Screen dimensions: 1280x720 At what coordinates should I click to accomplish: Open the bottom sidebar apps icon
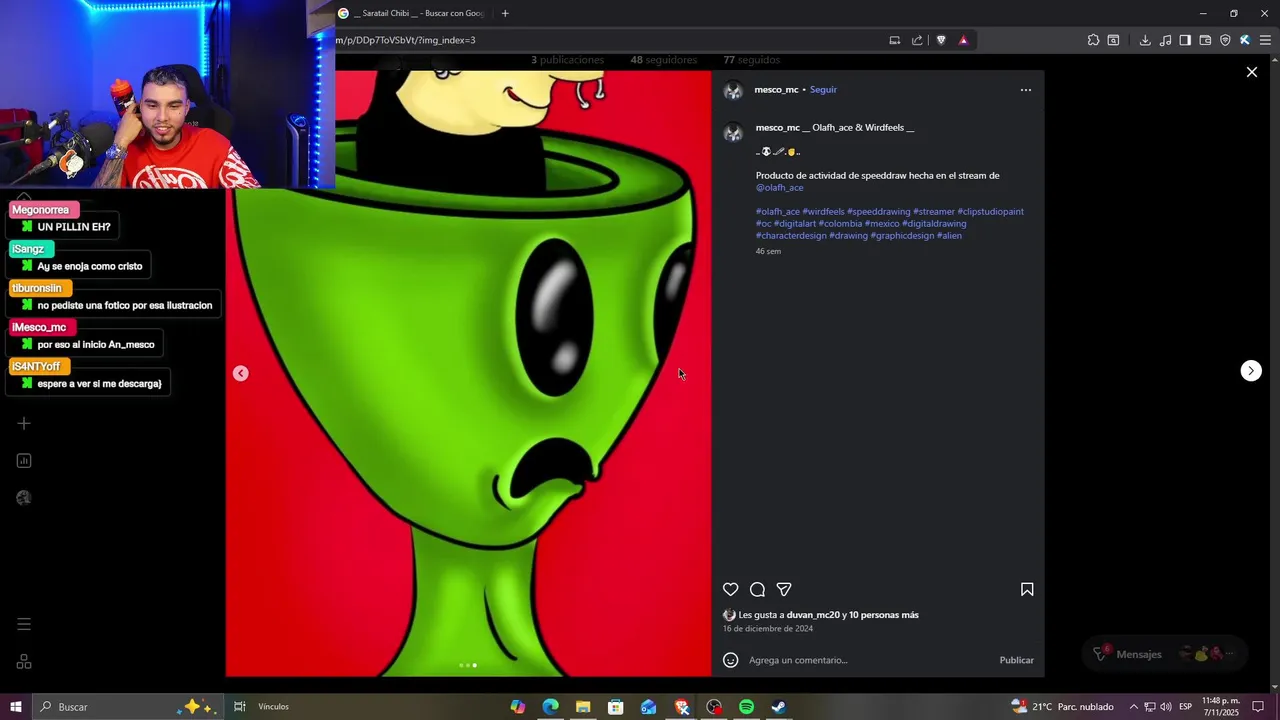[24, 662]
